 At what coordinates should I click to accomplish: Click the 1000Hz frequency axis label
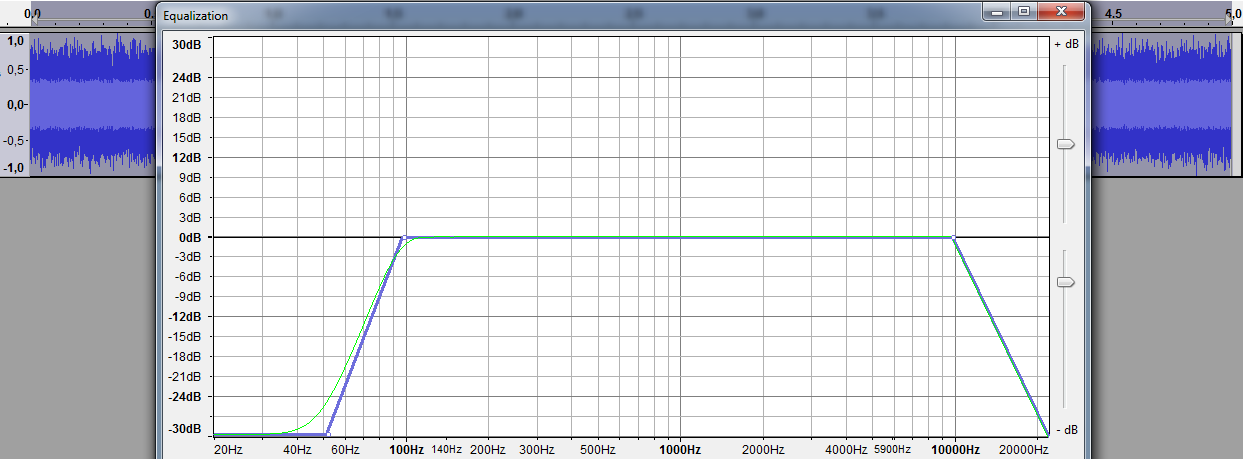tap(680, 450)
